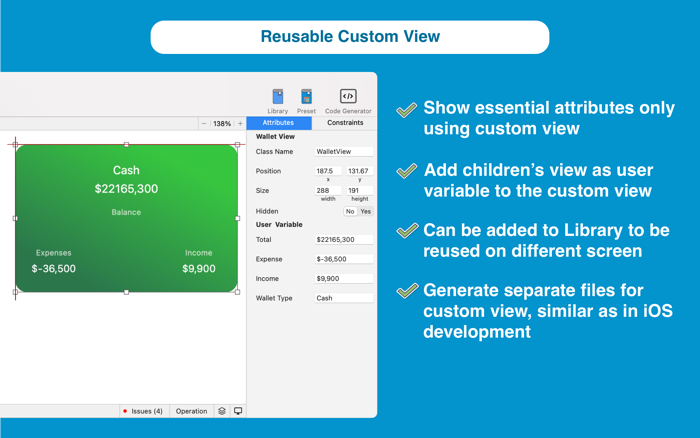
Task: Open the Operation panel button
Action: 192,411
